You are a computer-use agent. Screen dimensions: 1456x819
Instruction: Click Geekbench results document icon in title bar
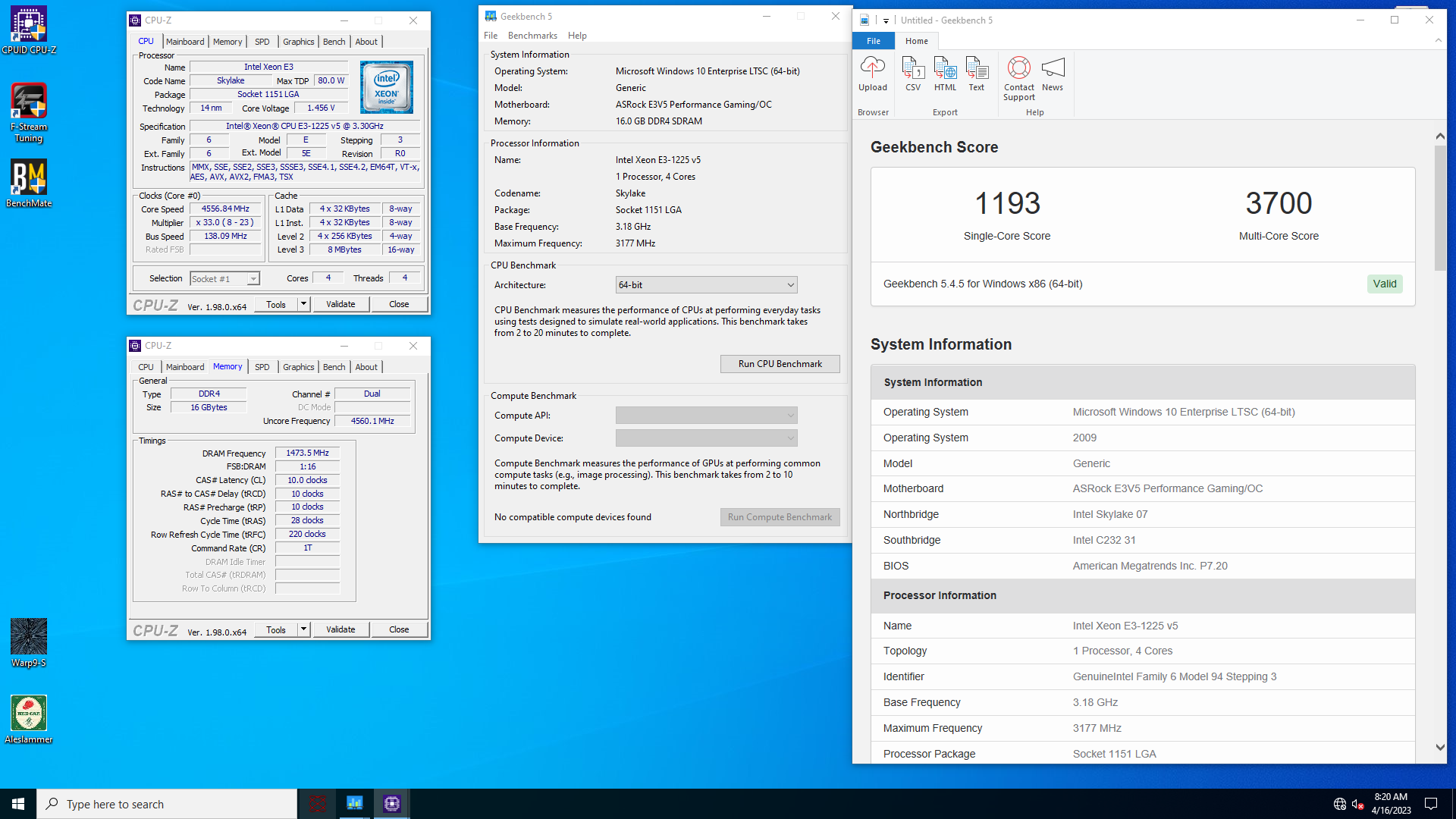pyautogui.click(x=864, y=20)
